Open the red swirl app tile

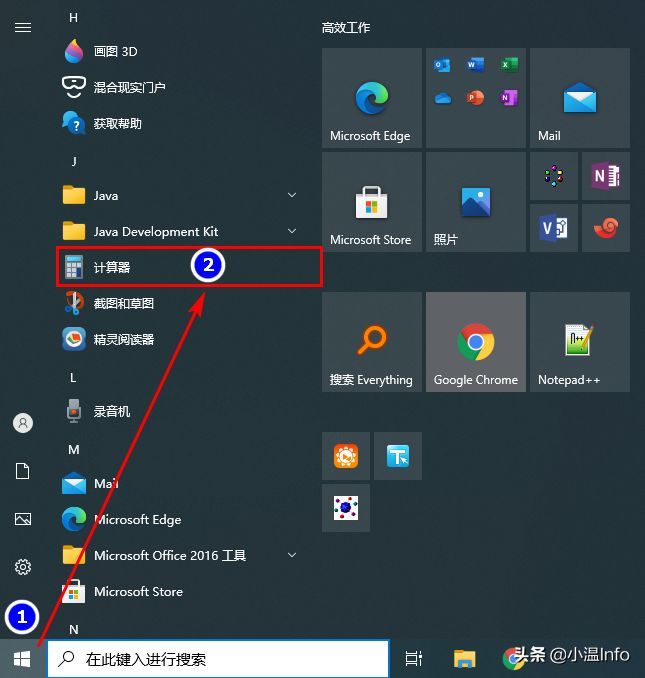(x=606, y=228)
